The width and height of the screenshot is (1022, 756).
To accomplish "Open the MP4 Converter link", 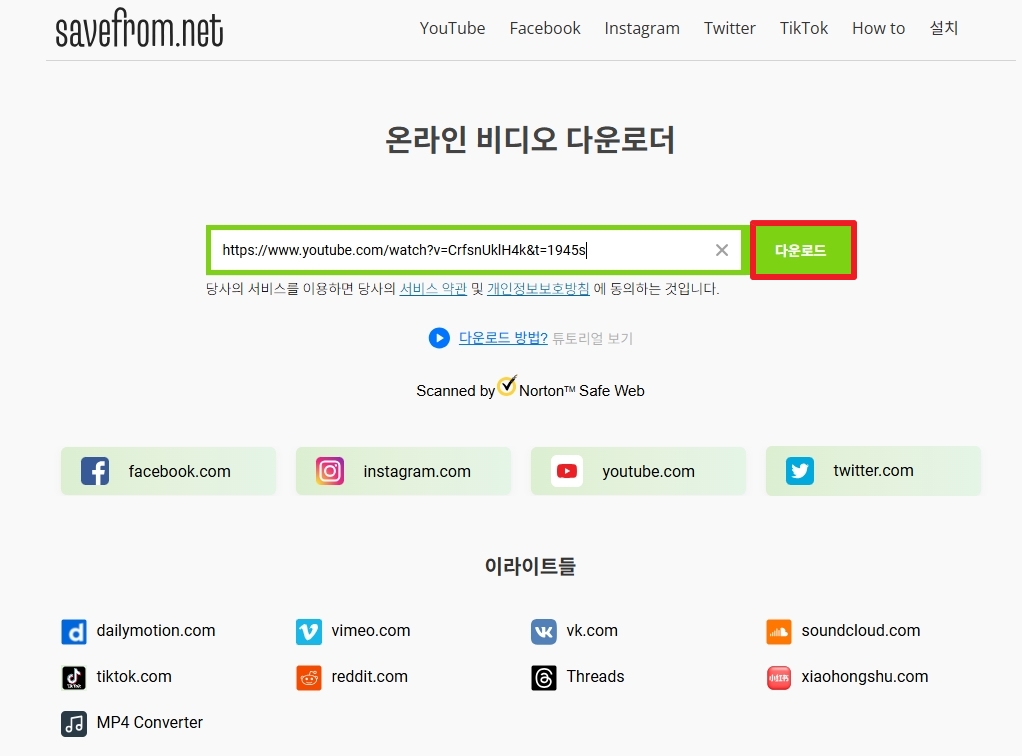I will click(x=150, y=722).
